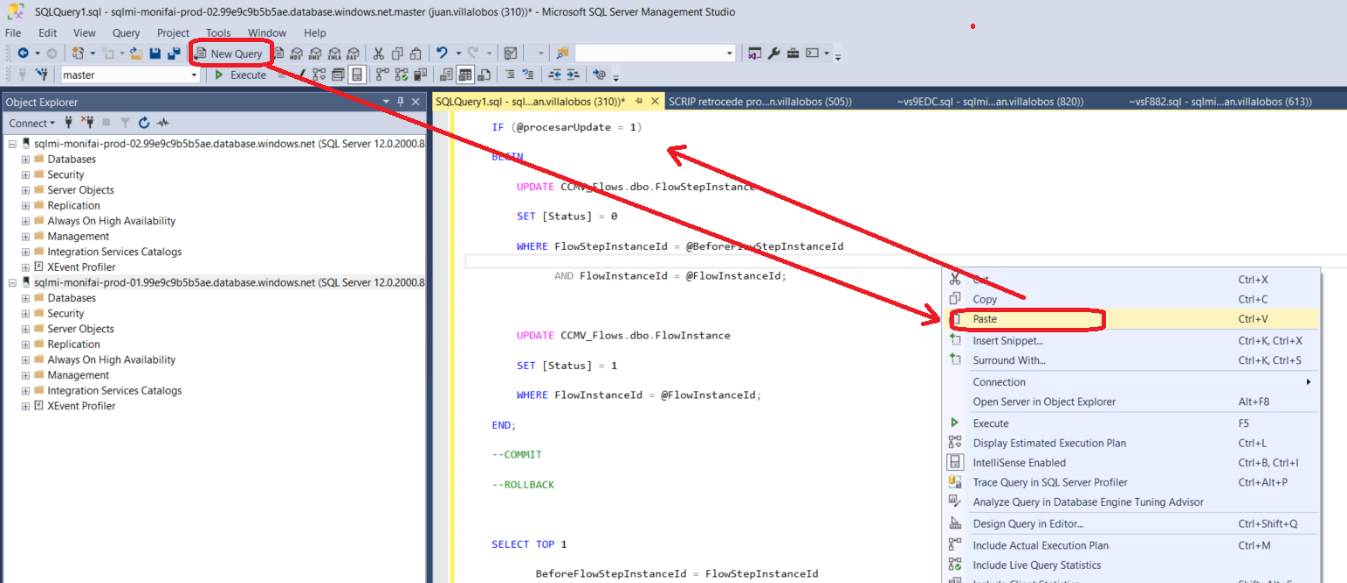The image size is (1347, 583).
Task: Switch to the ~vs9EDC.sql tab
Action: pos(990,102)
